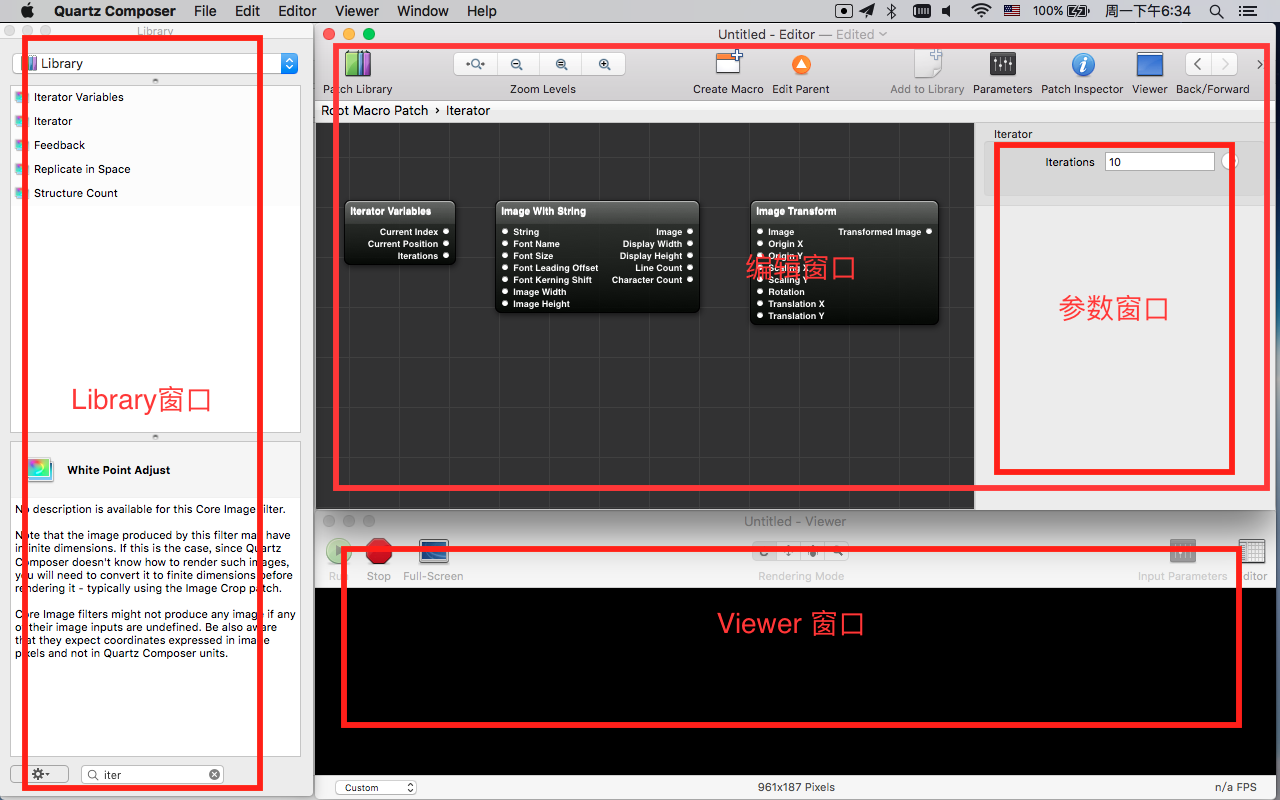
Task: Select Structure Count in the library
Action: pyautogui.click(x=155, y=193)
